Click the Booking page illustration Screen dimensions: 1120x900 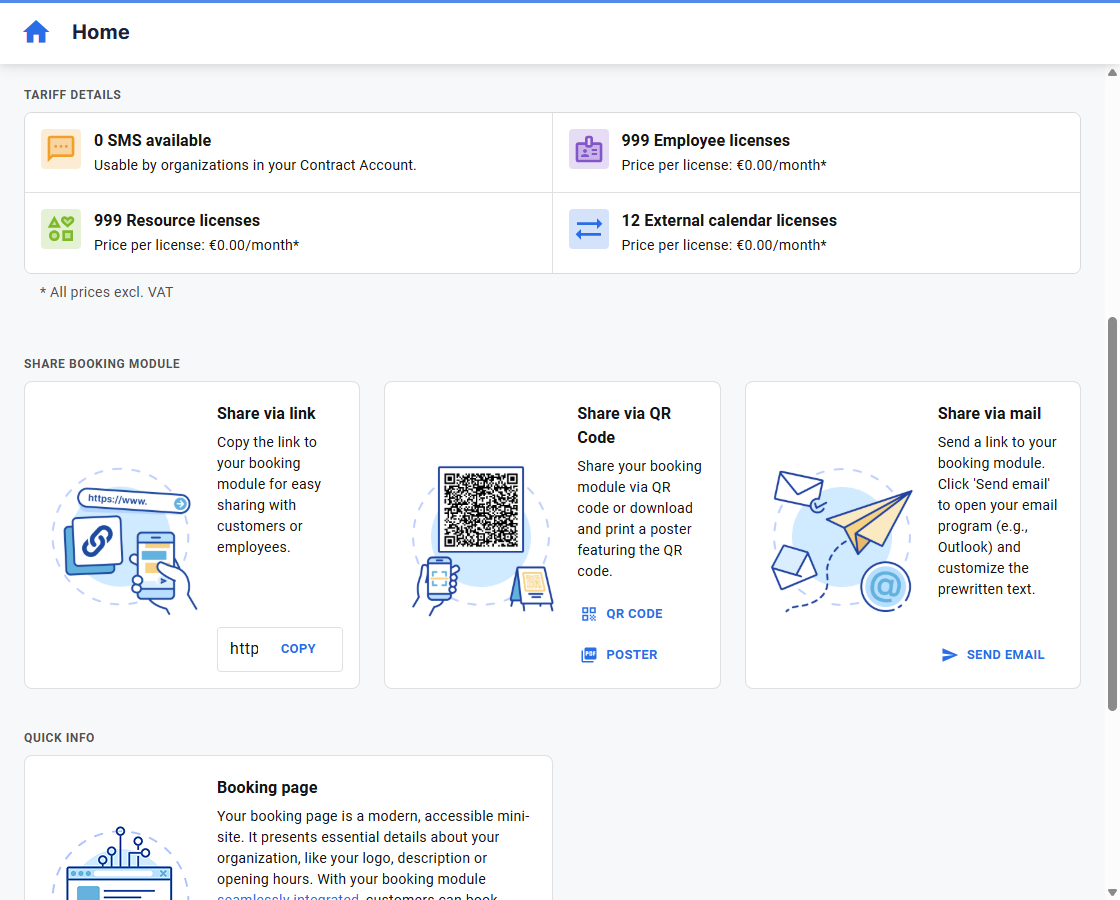[120, 864]
